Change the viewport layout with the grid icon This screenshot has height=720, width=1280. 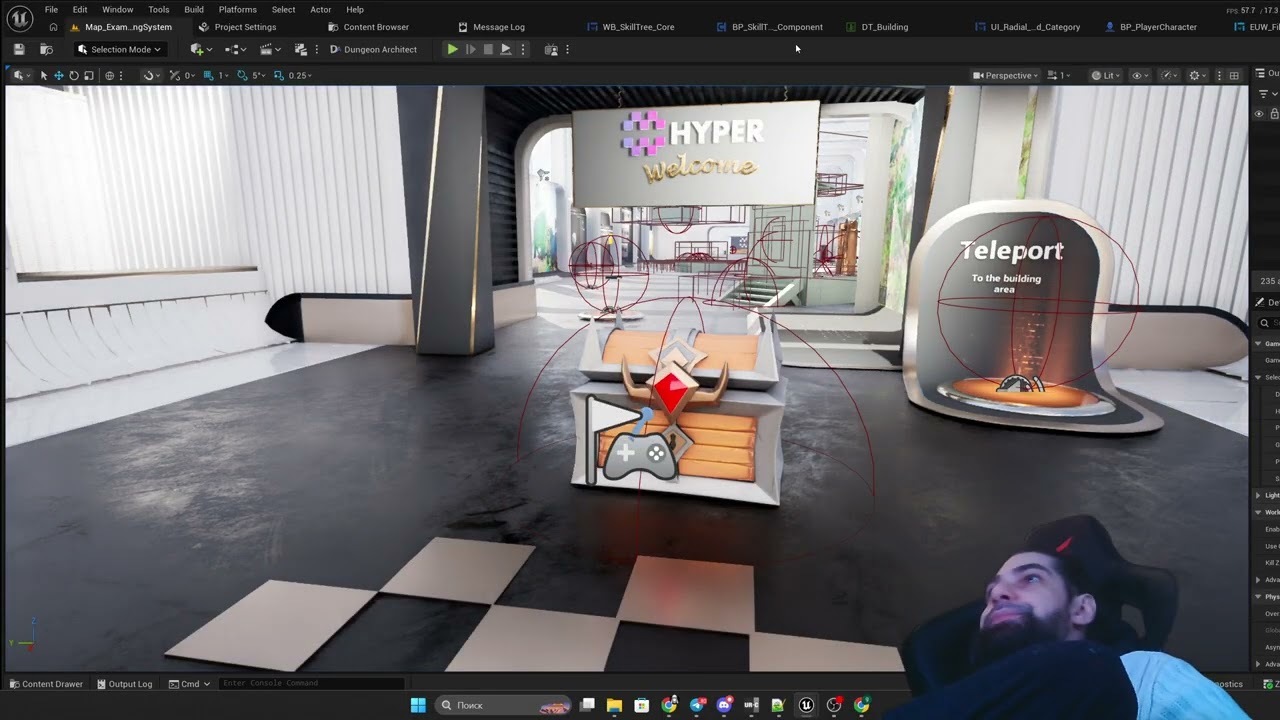(1234, 75)
